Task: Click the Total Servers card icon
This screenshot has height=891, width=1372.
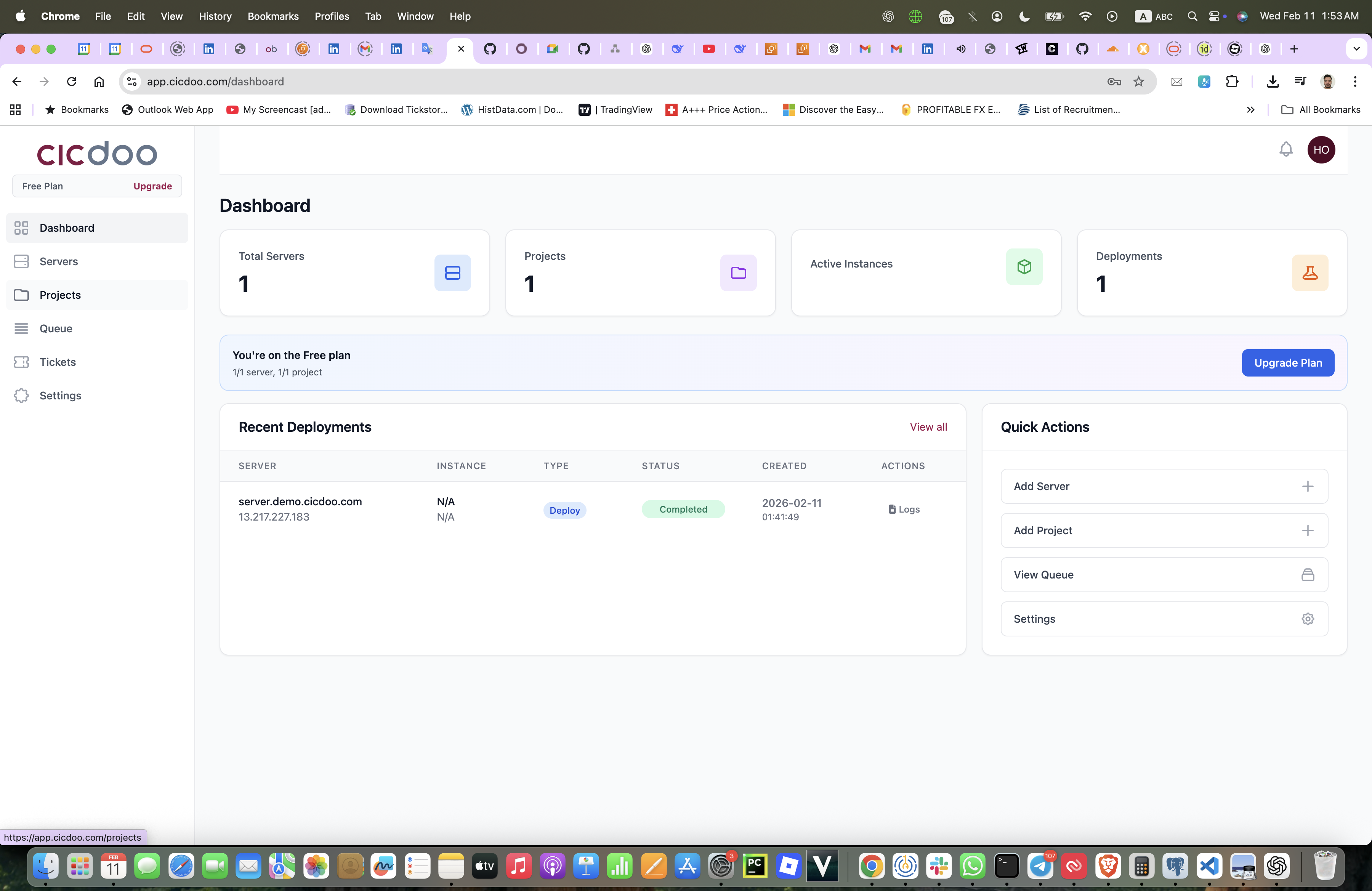Action: pyautogui.click(x=452, y=272)
